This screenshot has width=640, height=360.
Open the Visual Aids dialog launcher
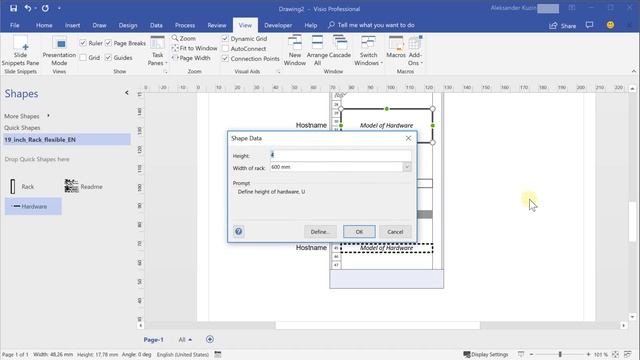[x=279, y=71]
